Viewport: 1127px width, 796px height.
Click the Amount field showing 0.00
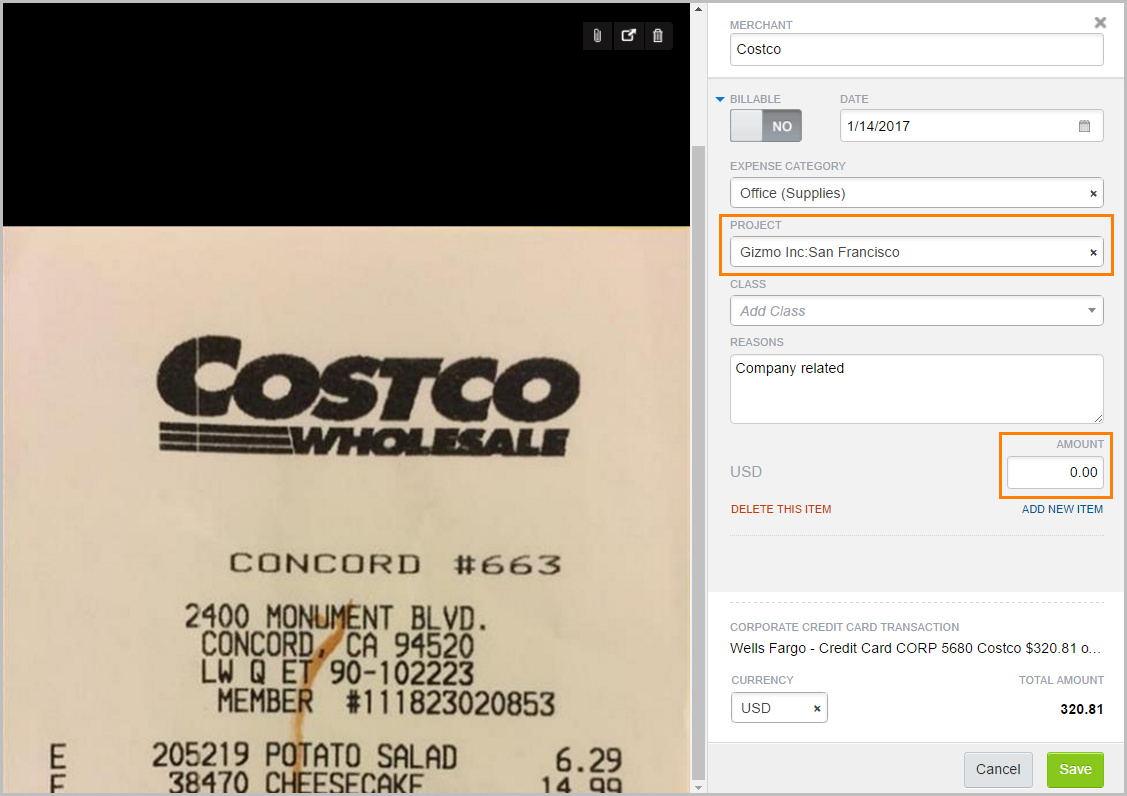[1055, 472]
